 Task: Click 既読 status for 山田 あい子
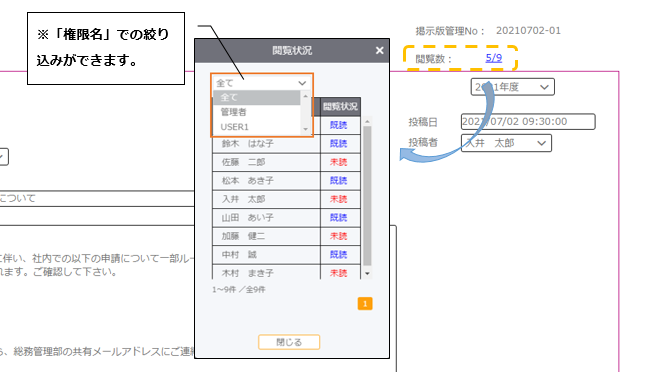[x=338, y=217]
